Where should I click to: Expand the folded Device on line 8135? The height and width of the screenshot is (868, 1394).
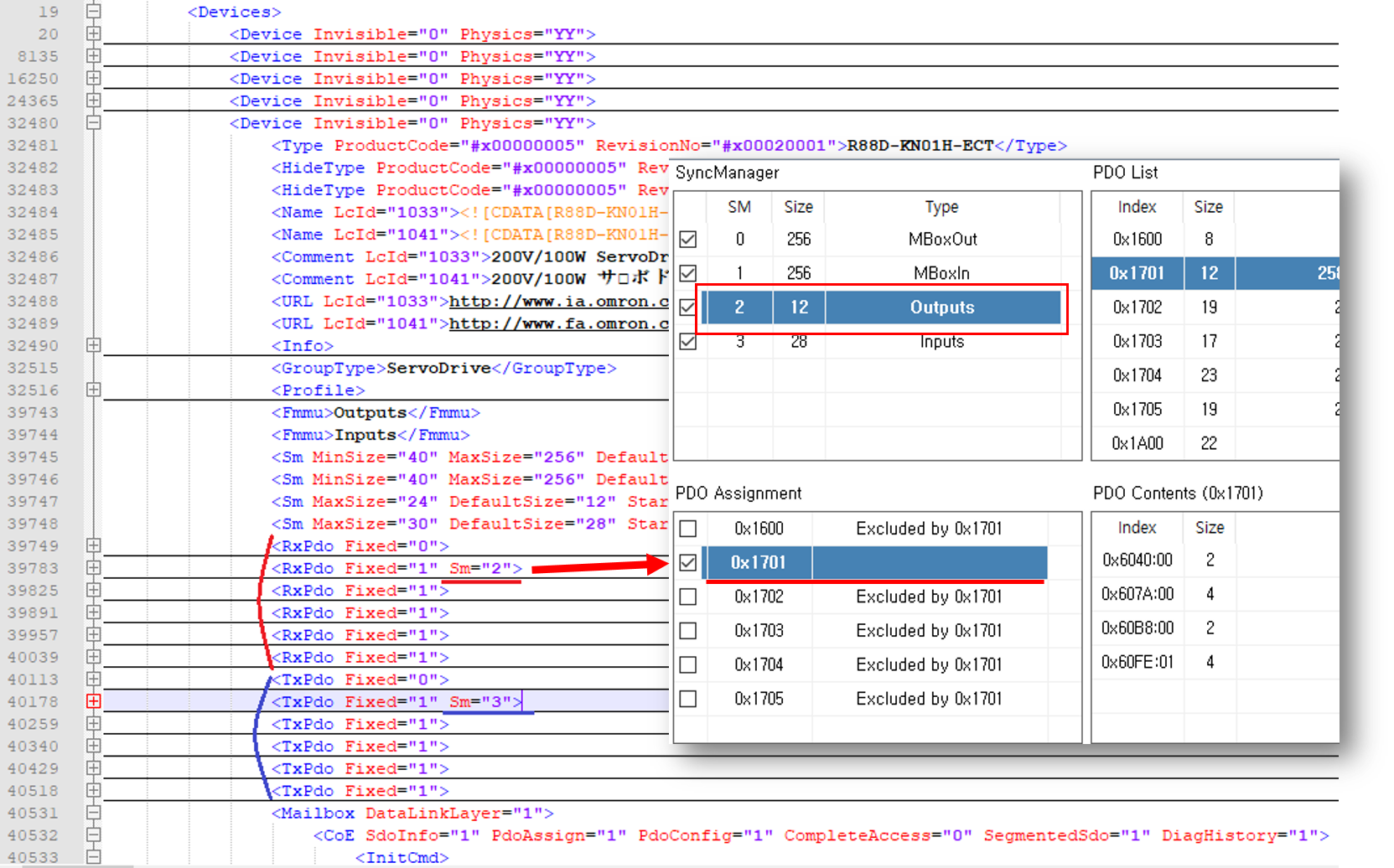(x=93, y=56)
